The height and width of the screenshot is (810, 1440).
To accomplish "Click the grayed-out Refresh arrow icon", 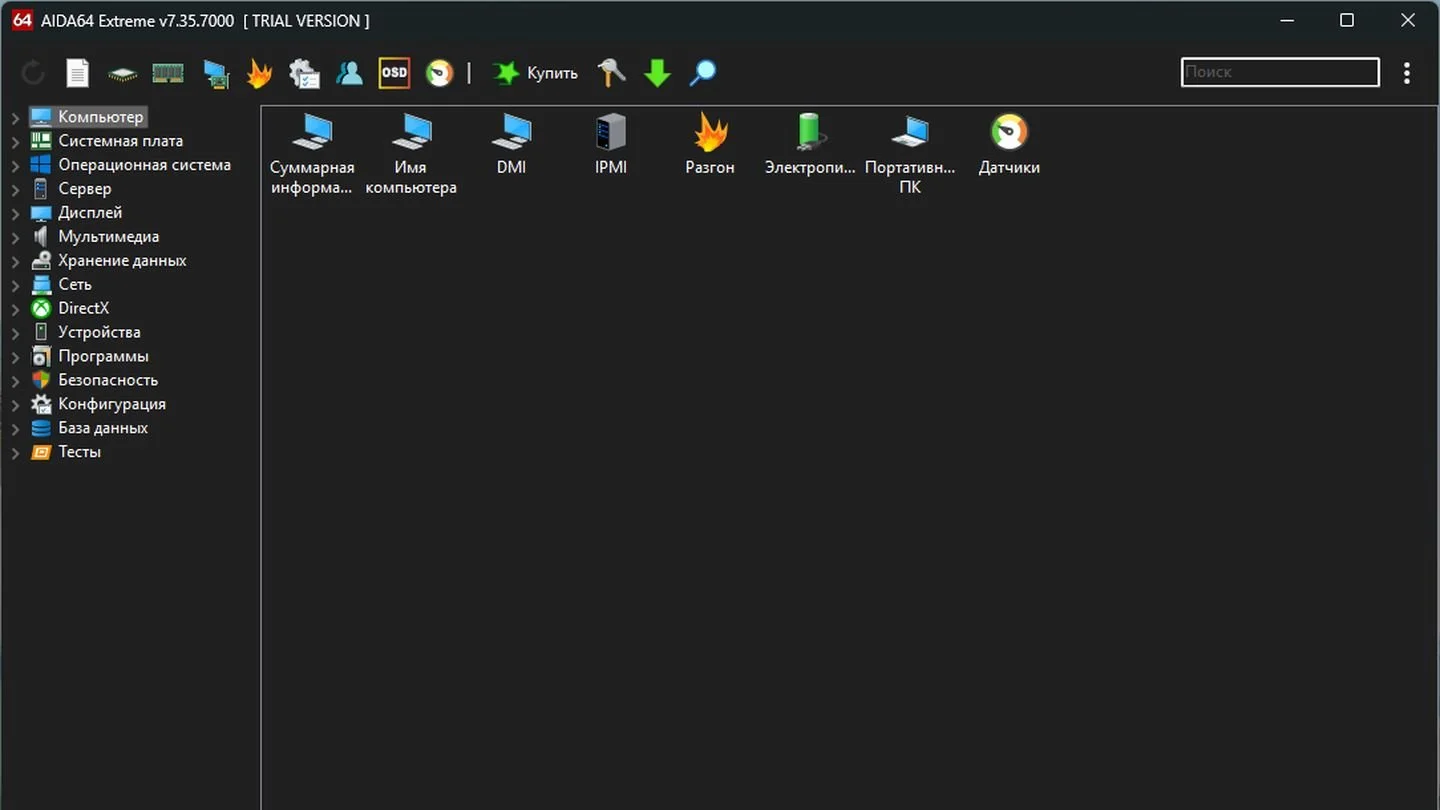I will [33, 73].
